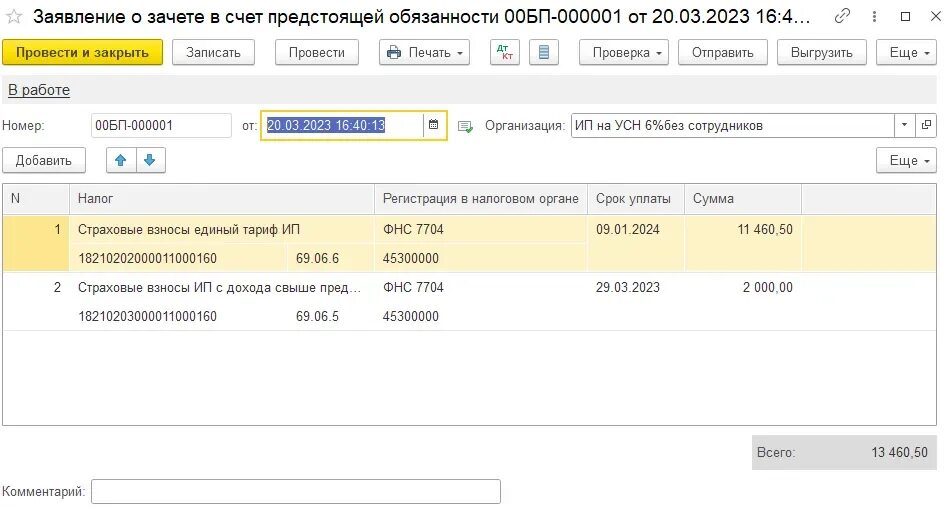This screenshot has width=948, height=509.
Task: Show Дт/Кт accounting entries
Action: point(505,53)
